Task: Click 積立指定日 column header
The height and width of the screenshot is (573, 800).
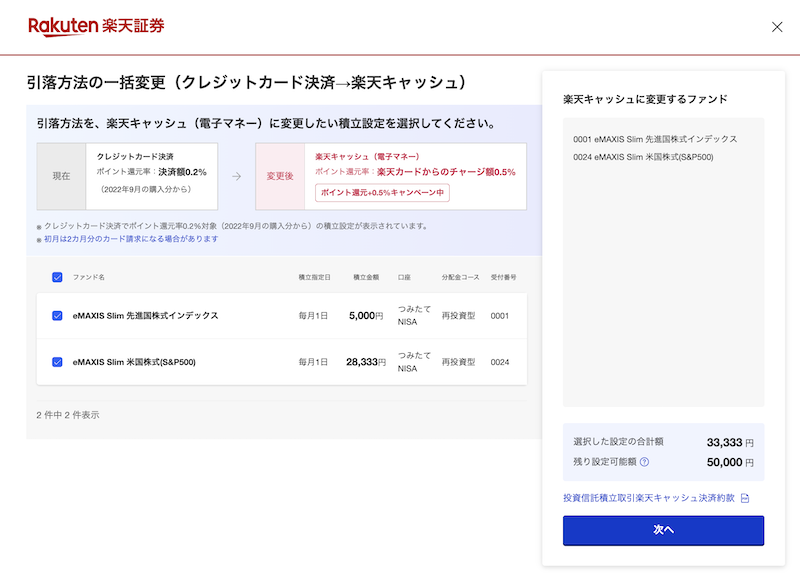Action: pyautogui.click(x=314, y=277)
